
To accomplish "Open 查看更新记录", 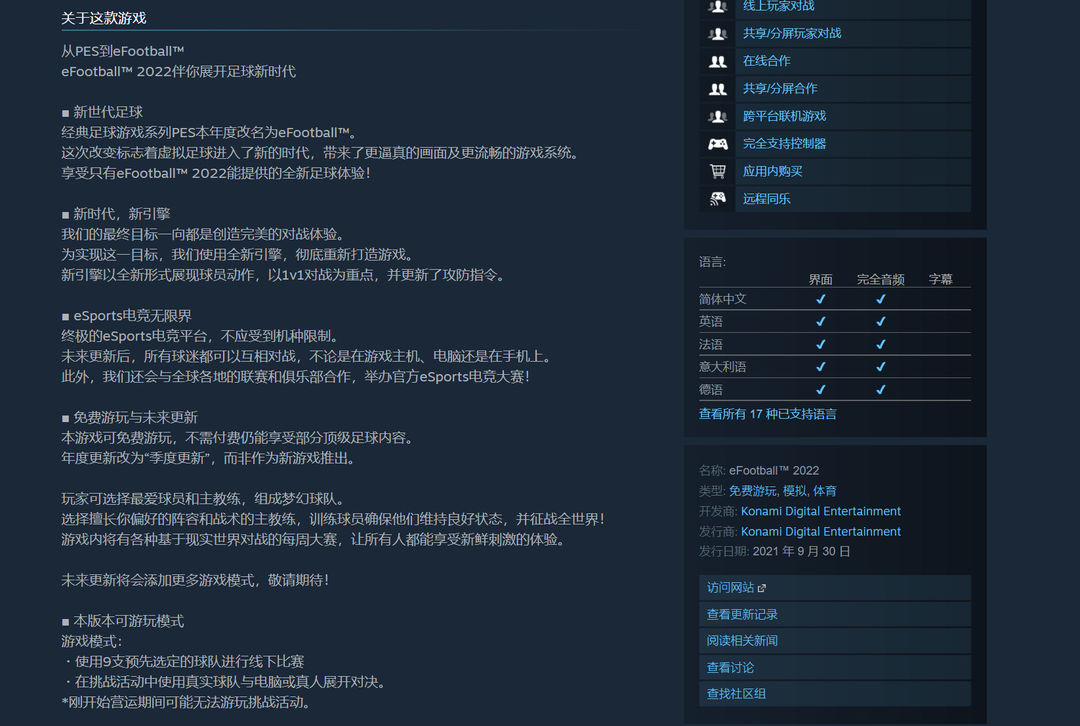I will click(835, 614).
